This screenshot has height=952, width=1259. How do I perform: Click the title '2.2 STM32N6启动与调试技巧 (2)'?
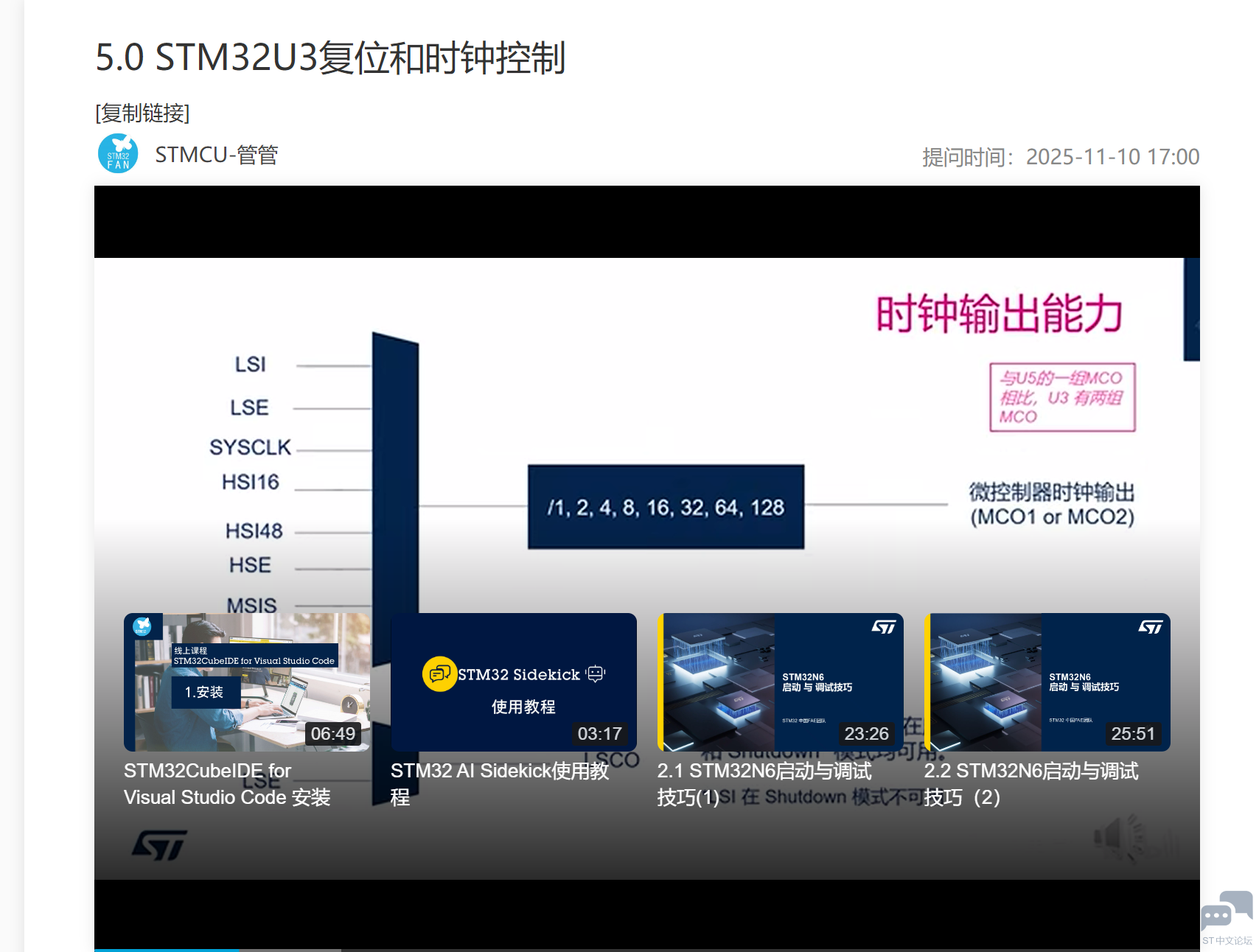coord(1031,784)
